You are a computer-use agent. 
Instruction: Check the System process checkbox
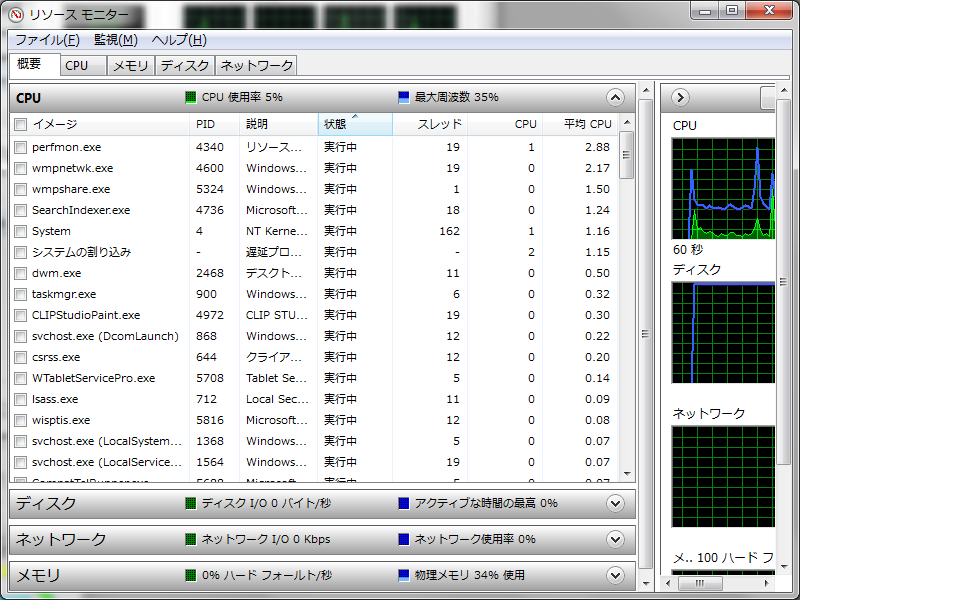[21, 231]
